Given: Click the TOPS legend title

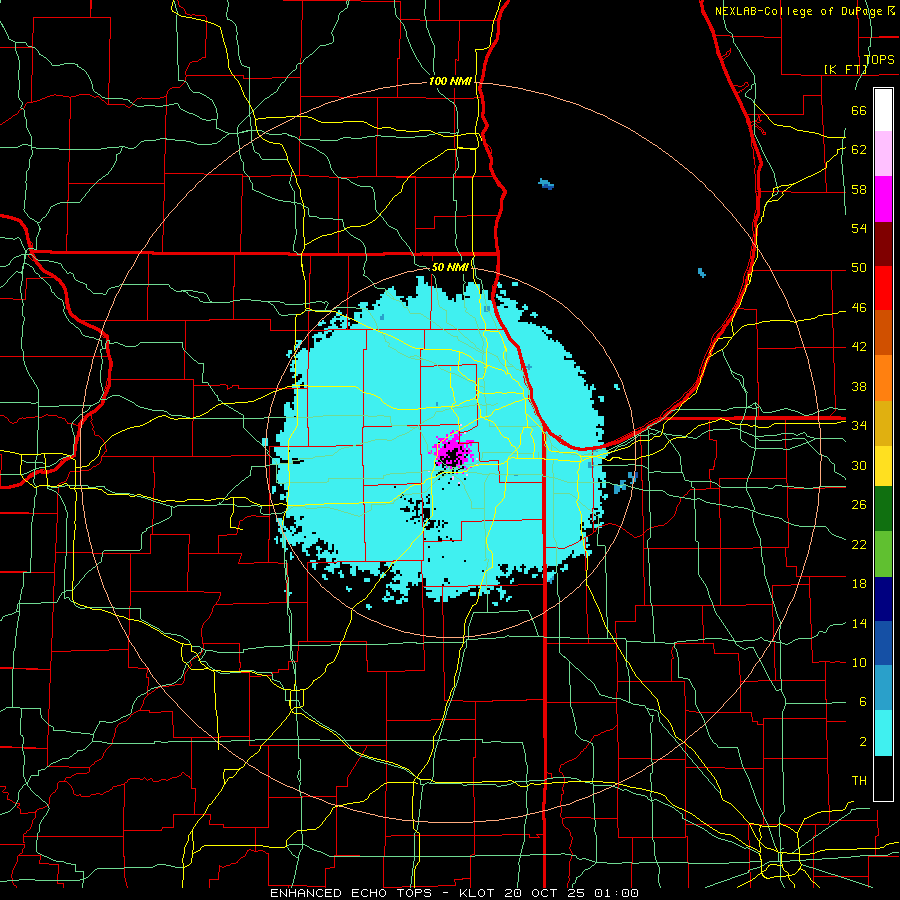Looking at the screenshot, I should tap(879, 60).
